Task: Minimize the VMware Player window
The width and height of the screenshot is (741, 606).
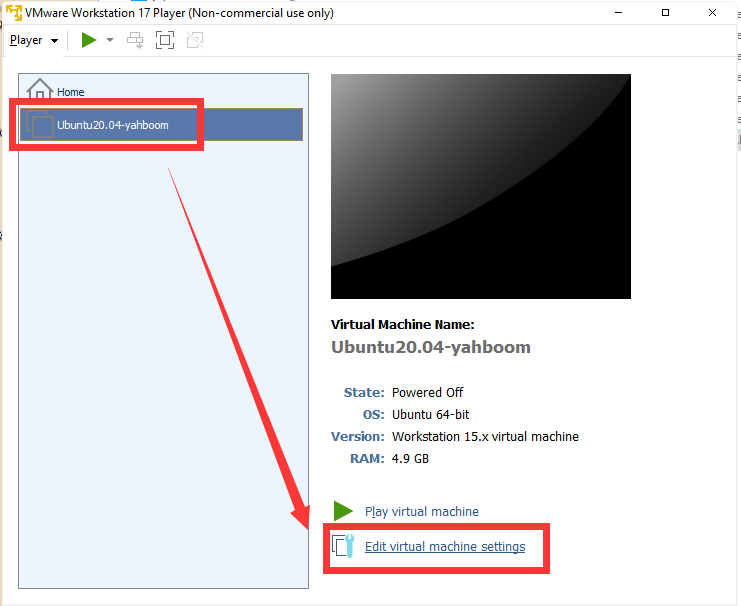Action: 618,13
